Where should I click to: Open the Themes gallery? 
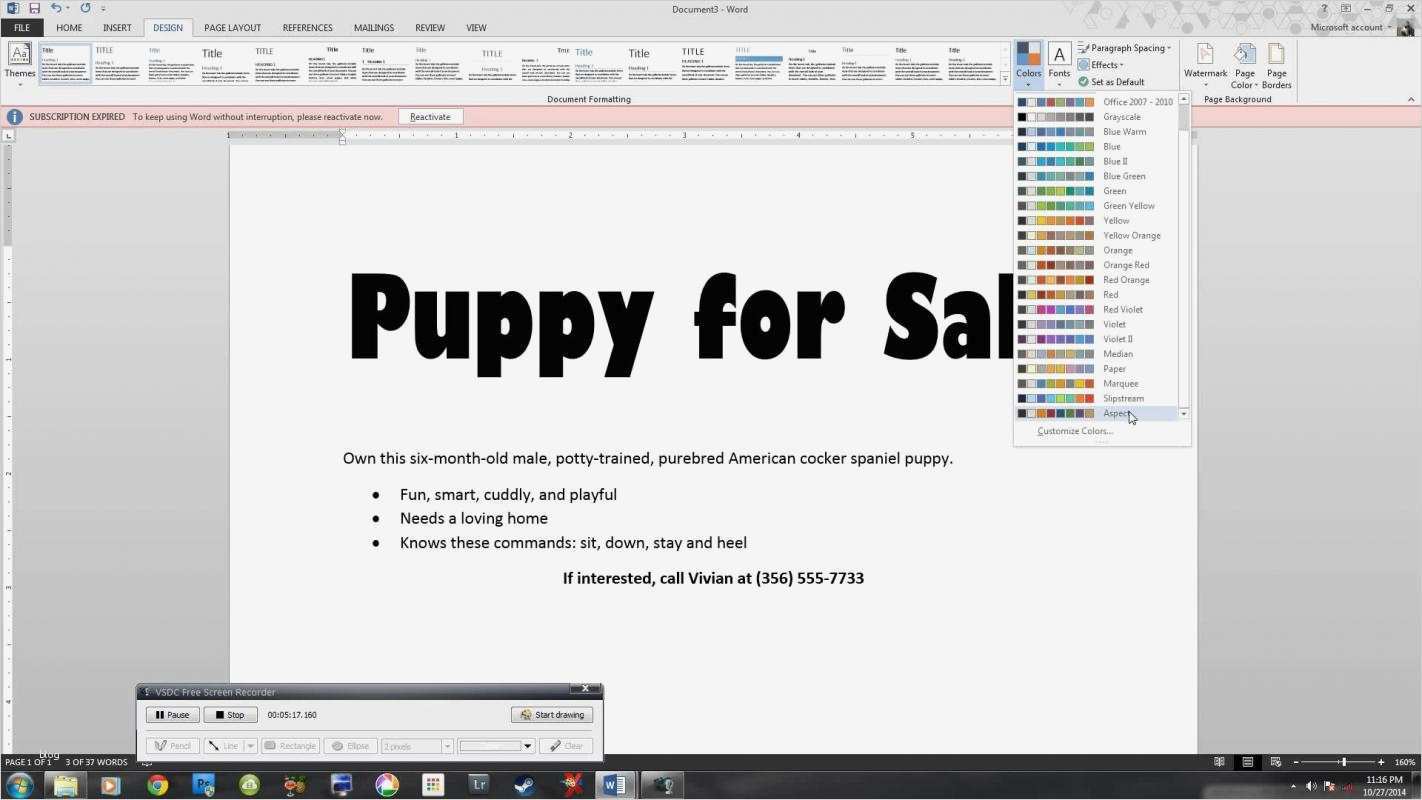point(19,65)
